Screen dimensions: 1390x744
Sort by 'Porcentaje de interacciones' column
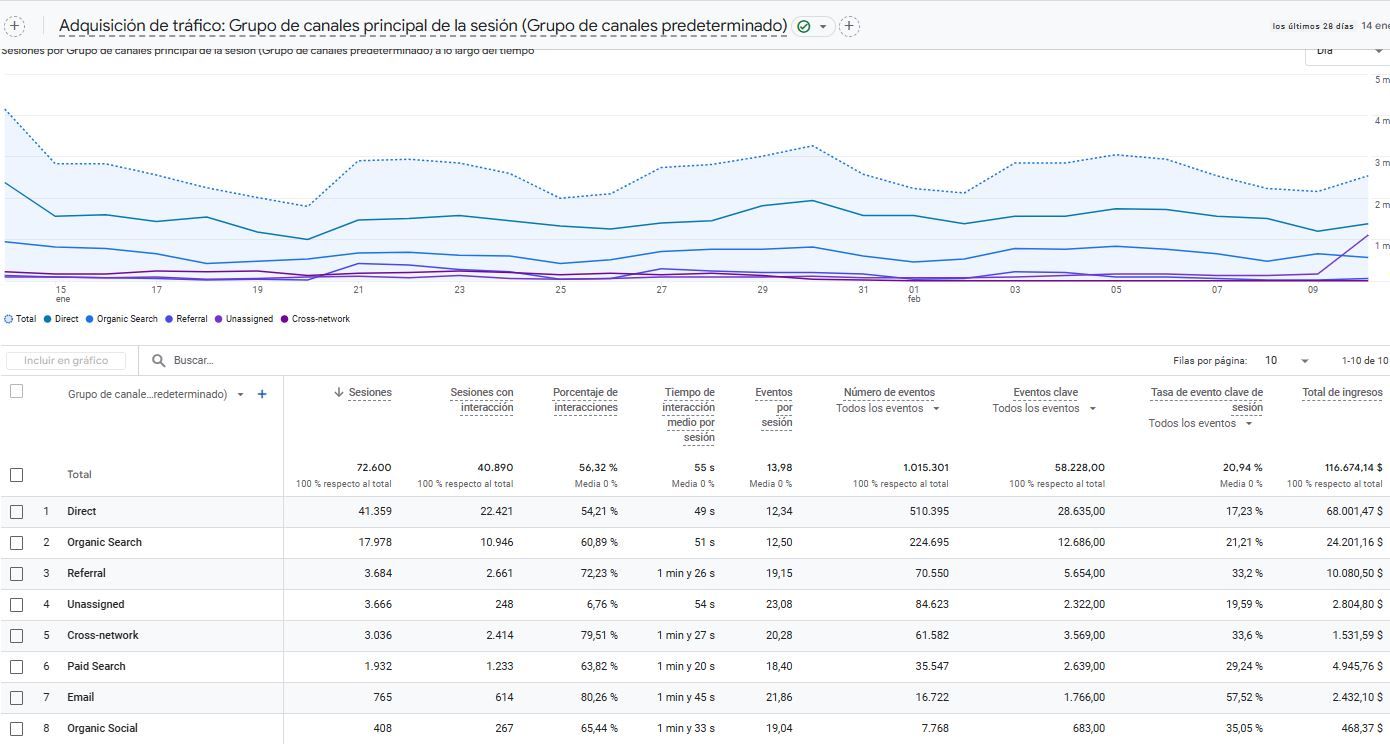click(585, 399)
